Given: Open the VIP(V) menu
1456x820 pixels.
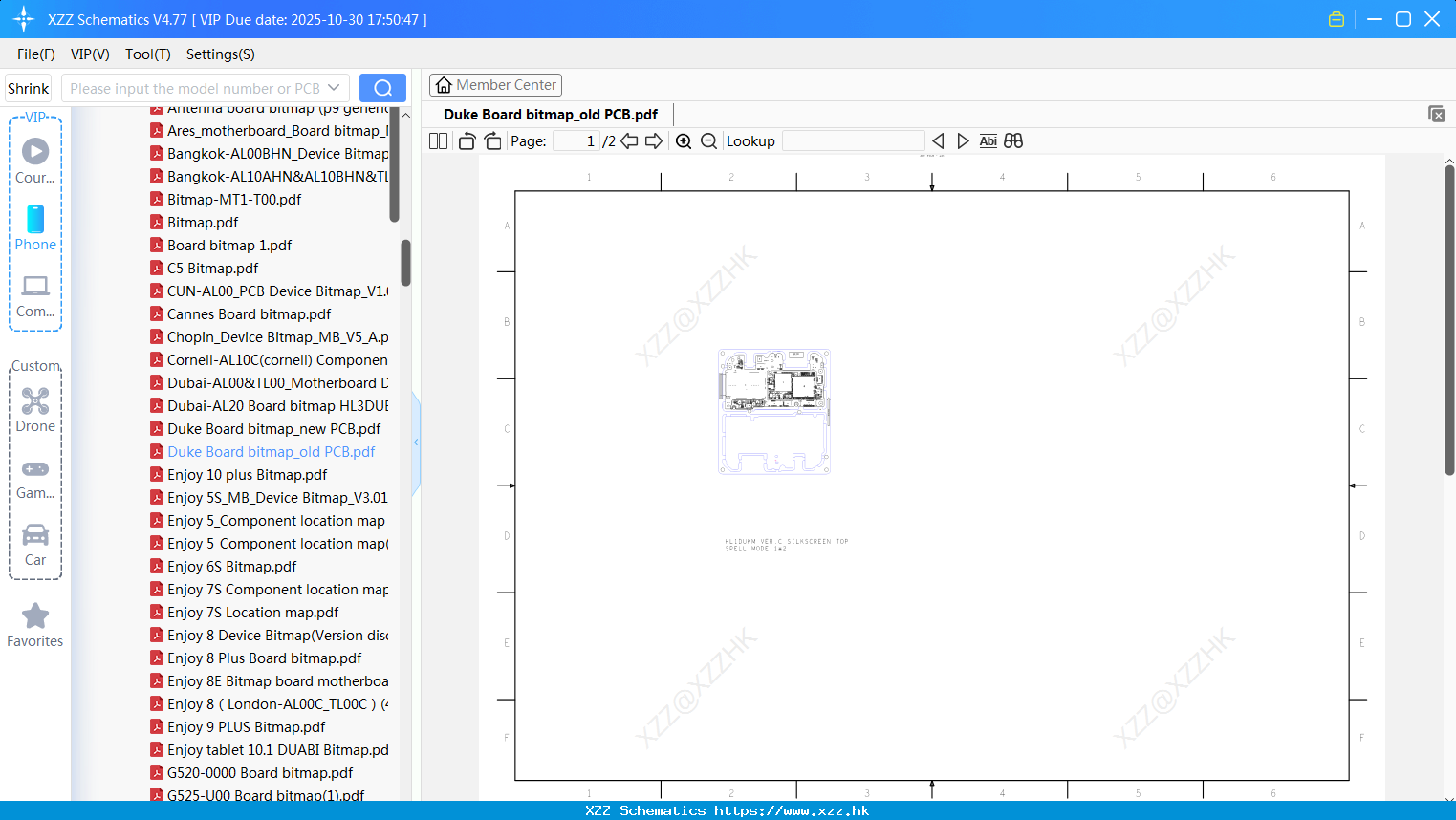Looking at the screenshot, I should [x=90, y=54].
